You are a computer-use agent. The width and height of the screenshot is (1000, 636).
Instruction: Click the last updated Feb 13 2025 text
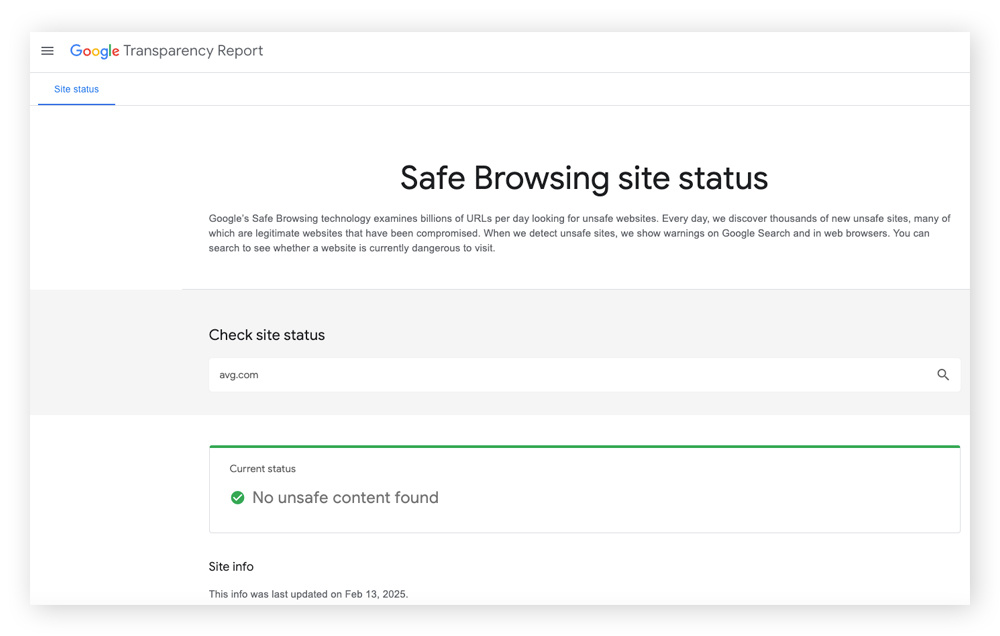click(x=308, y=593)
